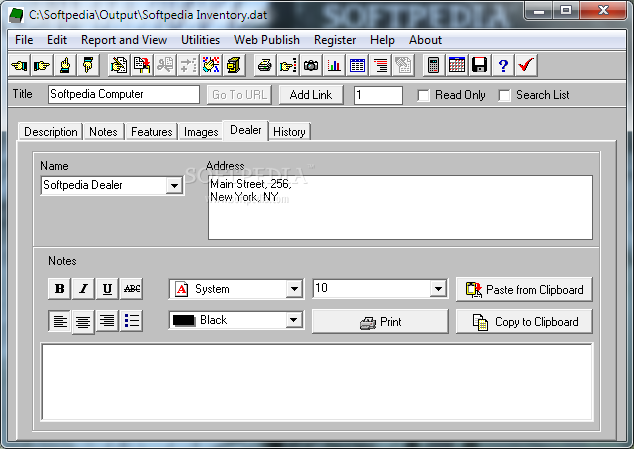This screenshot has width=634, height=449.
Task: Click the page with red arrow icon
Action: pos(142,65)
